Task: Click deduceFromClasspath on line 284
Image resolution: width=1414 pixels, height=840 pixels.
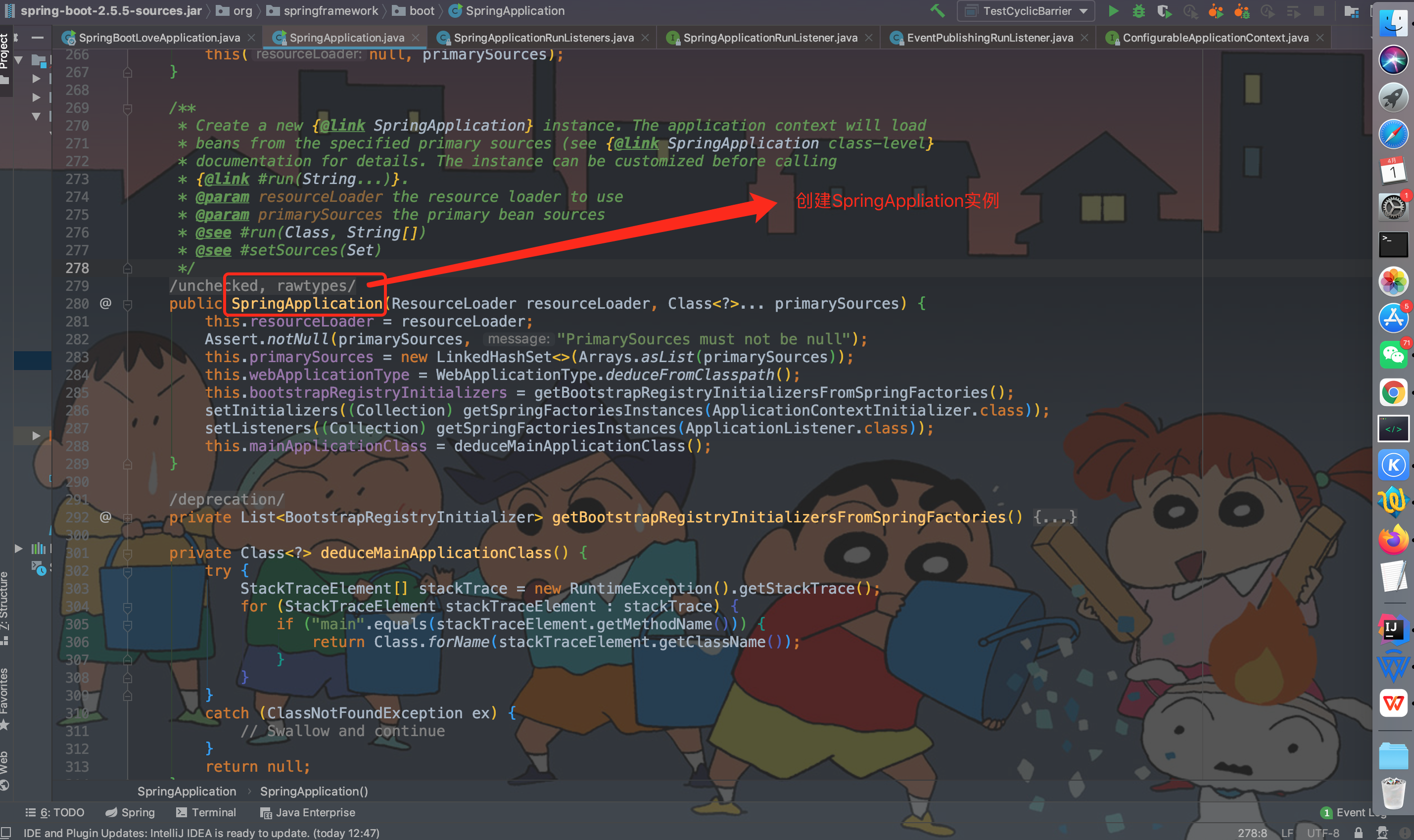Action: [x=690, y=374]
